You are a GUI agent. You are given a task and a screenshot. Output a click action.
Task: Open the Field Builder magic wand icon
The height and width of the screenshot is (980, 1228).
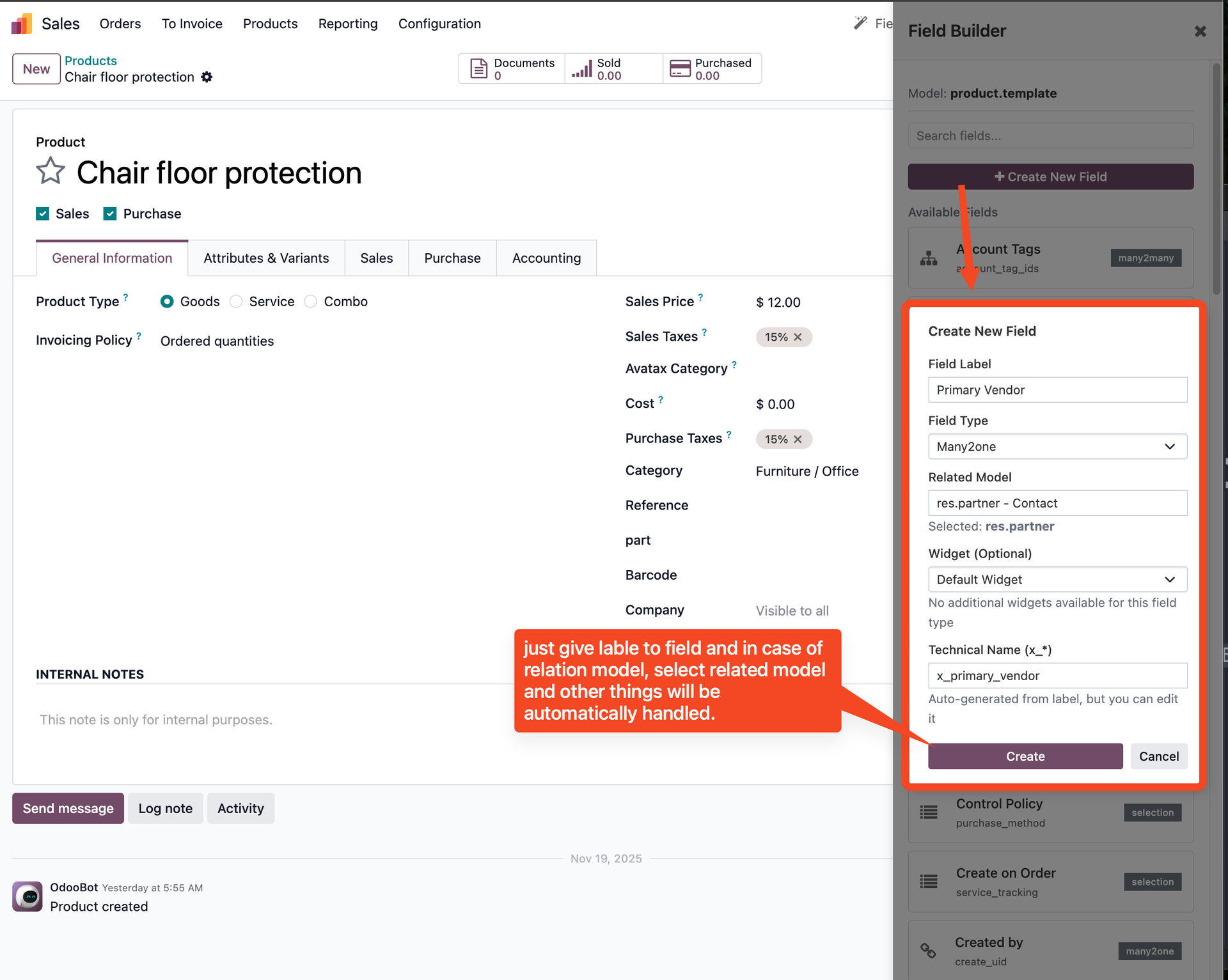[x=860, y=22]
